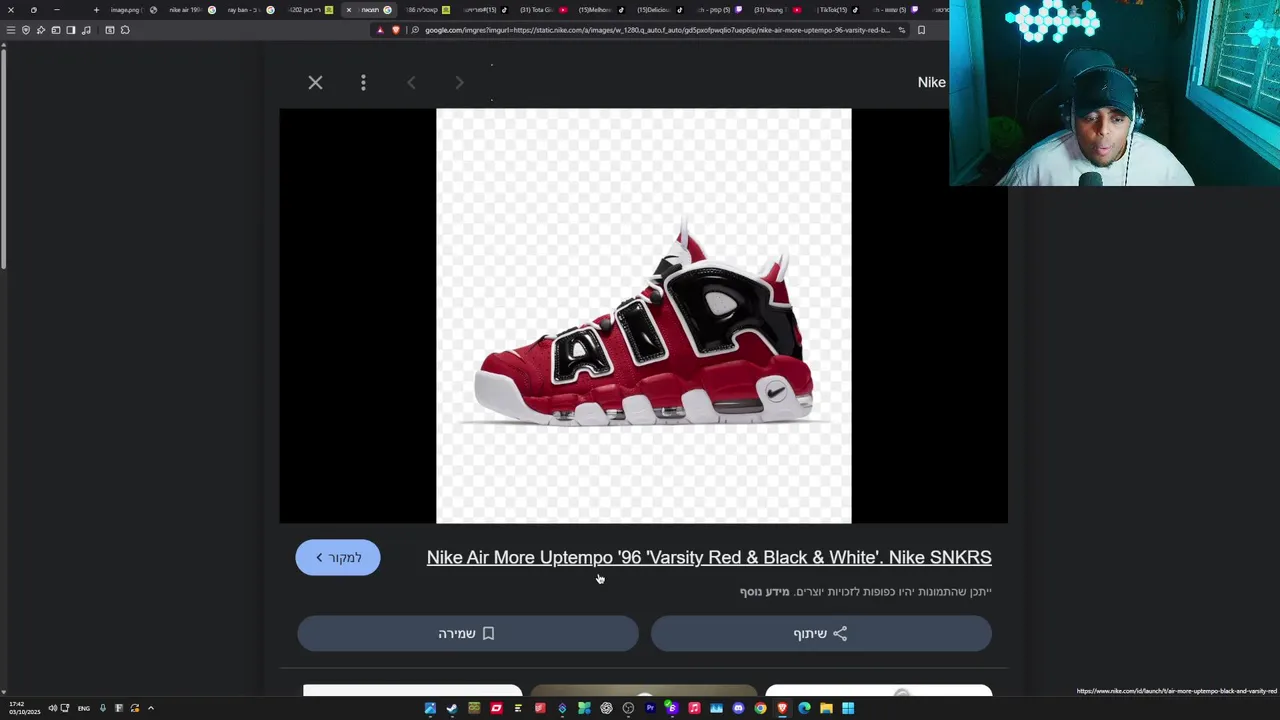Click the 'מידע נוסף' more info link
This screenshot has height=720, width=1280.
[x=765, y=592]
